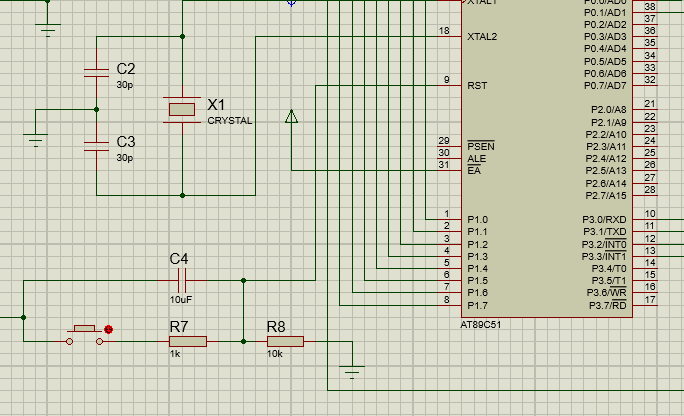
Task: Select the P3.0/RXD pin 10
Action: pyautogui.click(x=648, y=220)
